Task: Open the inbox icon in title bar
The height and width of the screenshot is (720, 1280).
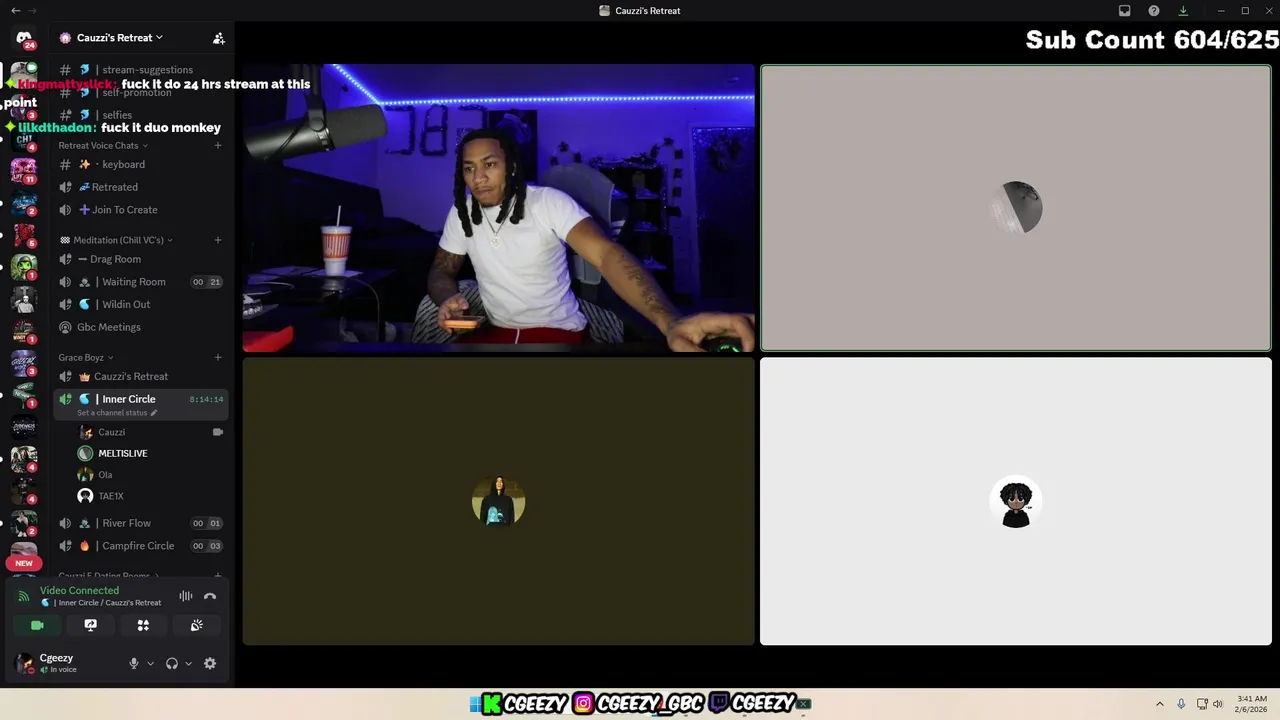Action: pyautogui.click(x=1124, y=11)
